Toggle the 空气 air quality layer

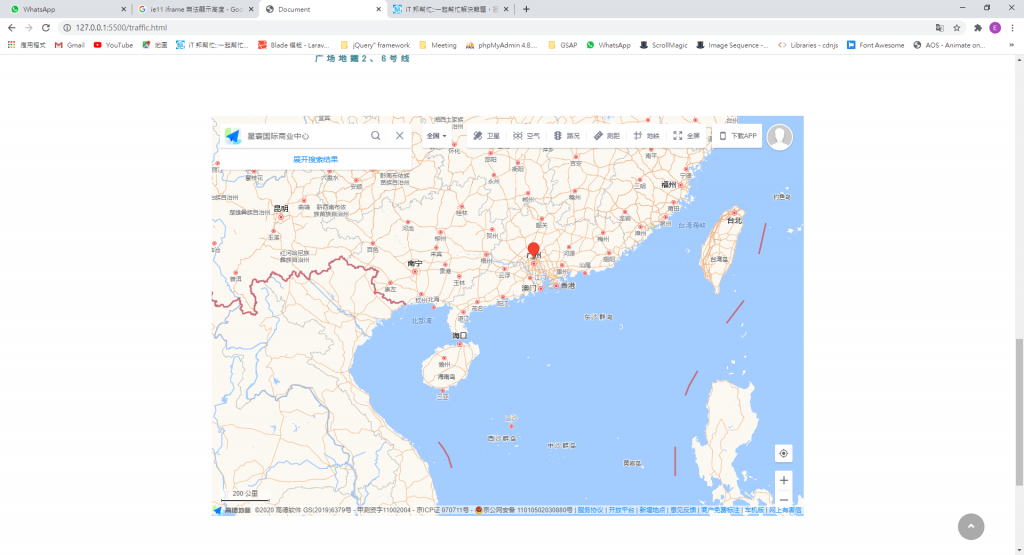click(526, 136)
